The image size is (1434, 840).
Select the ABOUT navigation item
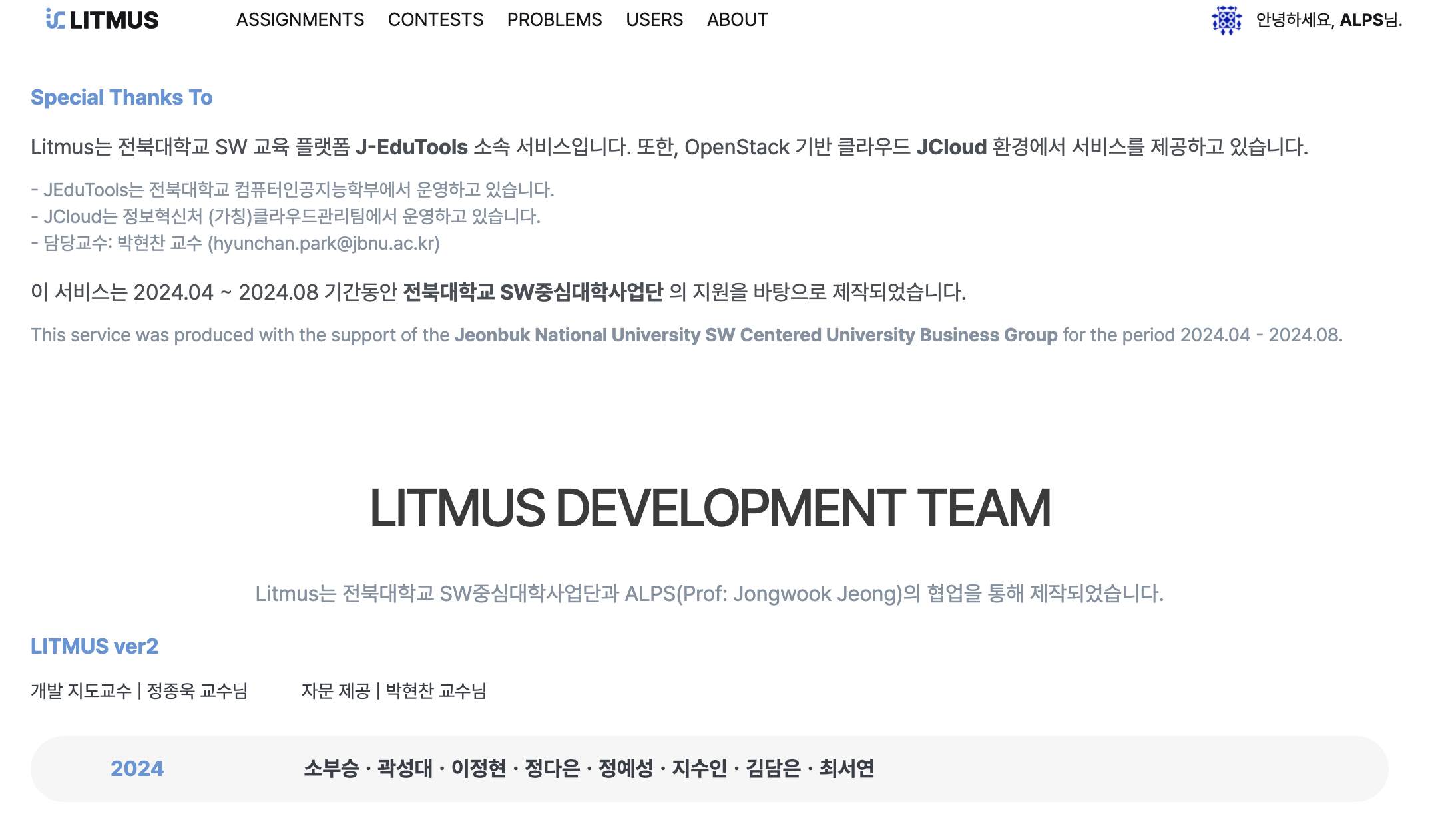(x=736, y=20)
